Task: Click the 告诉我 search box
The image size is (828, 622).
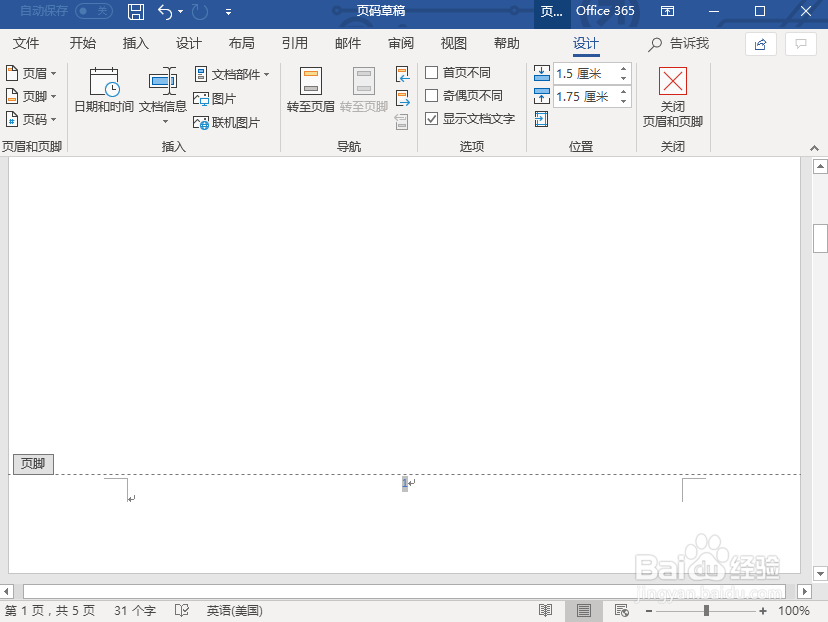Action: 679,44
